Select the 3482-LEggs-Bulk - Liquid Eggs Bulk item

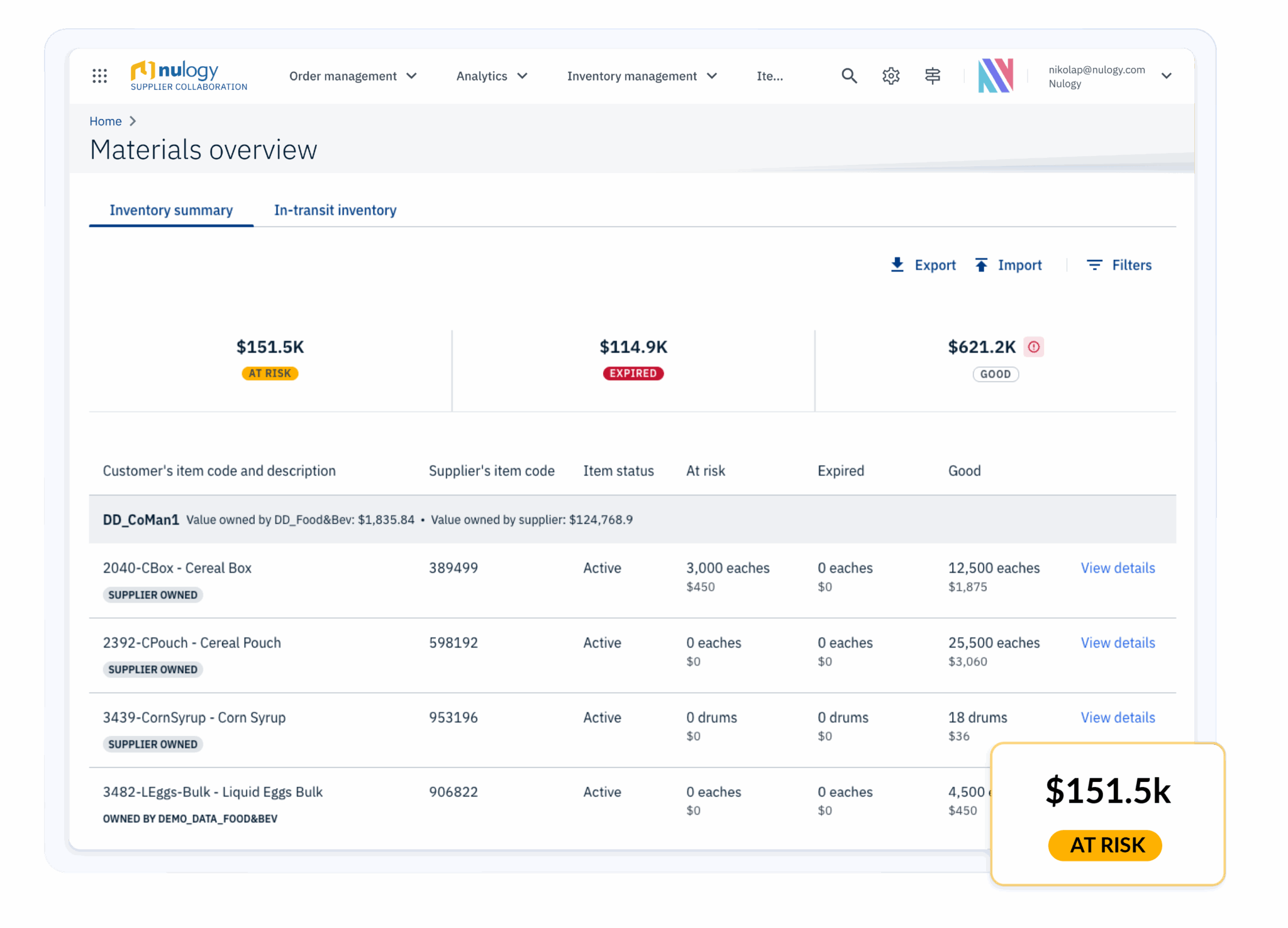213,792
